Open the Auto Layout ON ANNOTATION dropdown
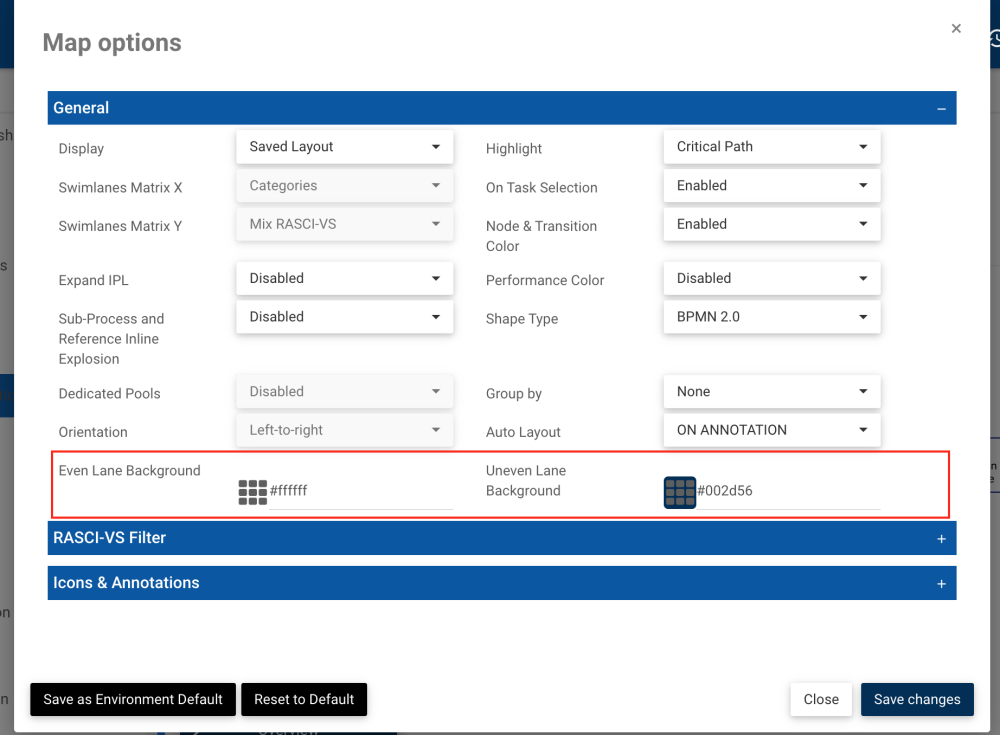Screen dimensions: 1000x735 click(771, 430)
